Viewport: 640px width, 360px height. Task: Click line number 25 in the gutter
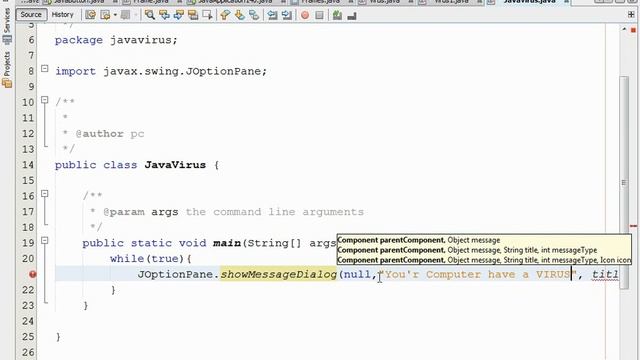[x=28, y=337]
